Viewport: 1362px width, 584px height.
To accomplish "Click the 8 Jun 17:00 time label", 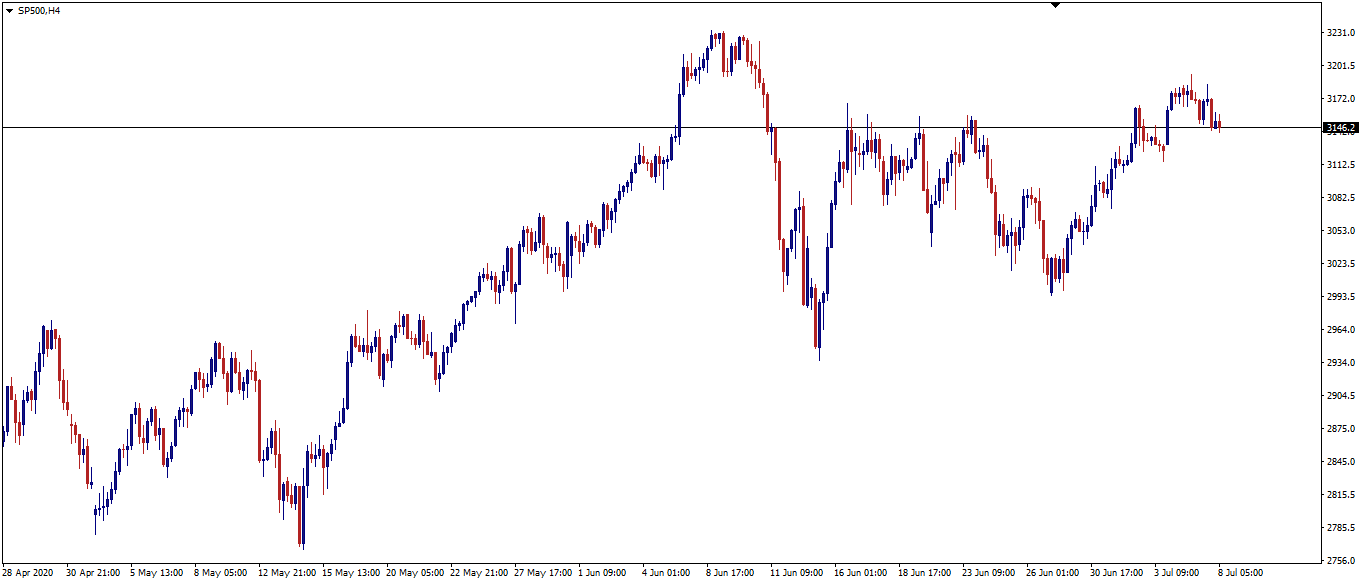I will (x=732, y=574).
